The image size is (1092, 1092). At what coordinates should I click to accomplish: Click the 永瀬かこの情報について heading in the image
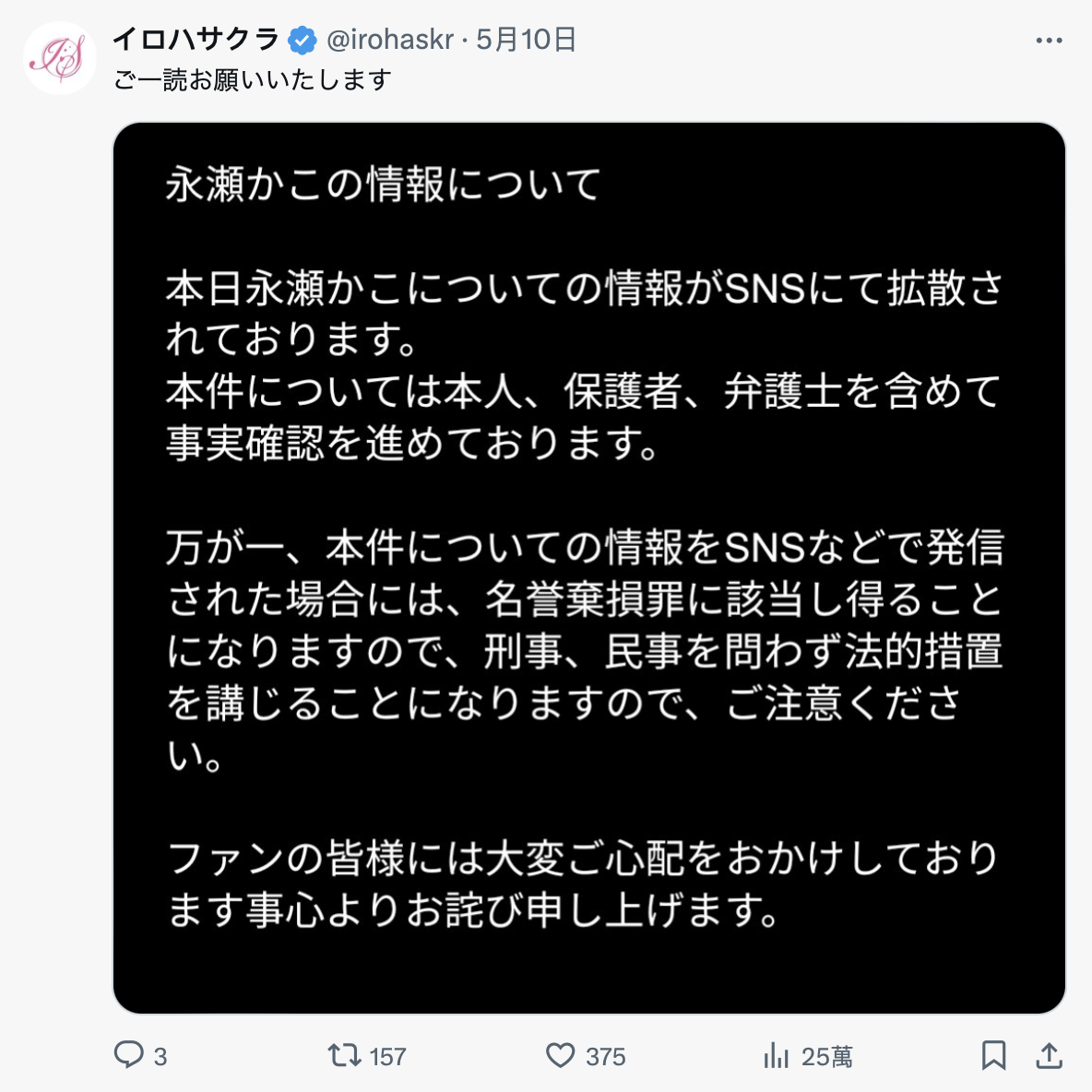click(384, 184)
